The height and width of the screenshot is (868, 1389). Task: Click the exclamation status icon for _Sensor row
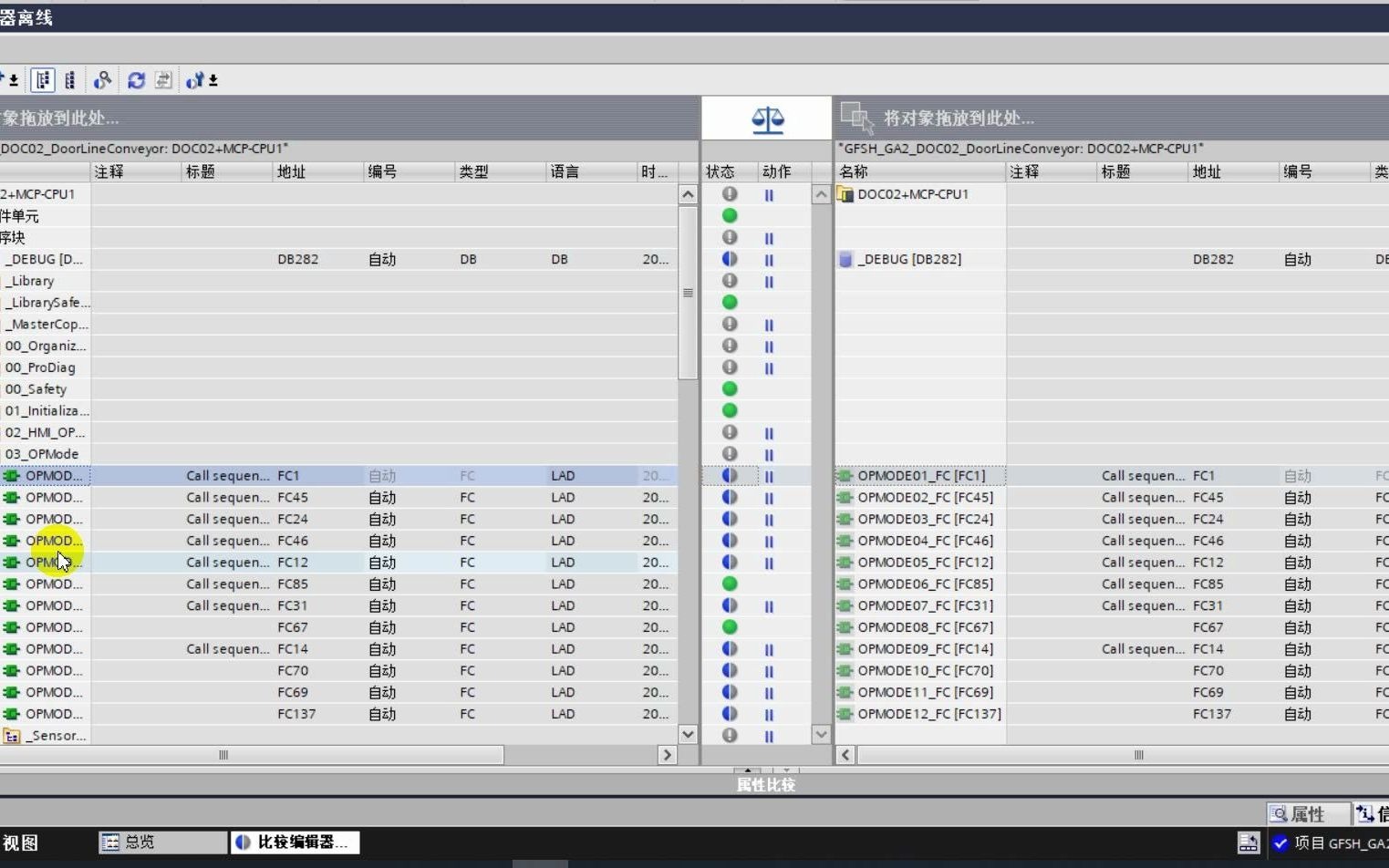click(x=730, y=735)
